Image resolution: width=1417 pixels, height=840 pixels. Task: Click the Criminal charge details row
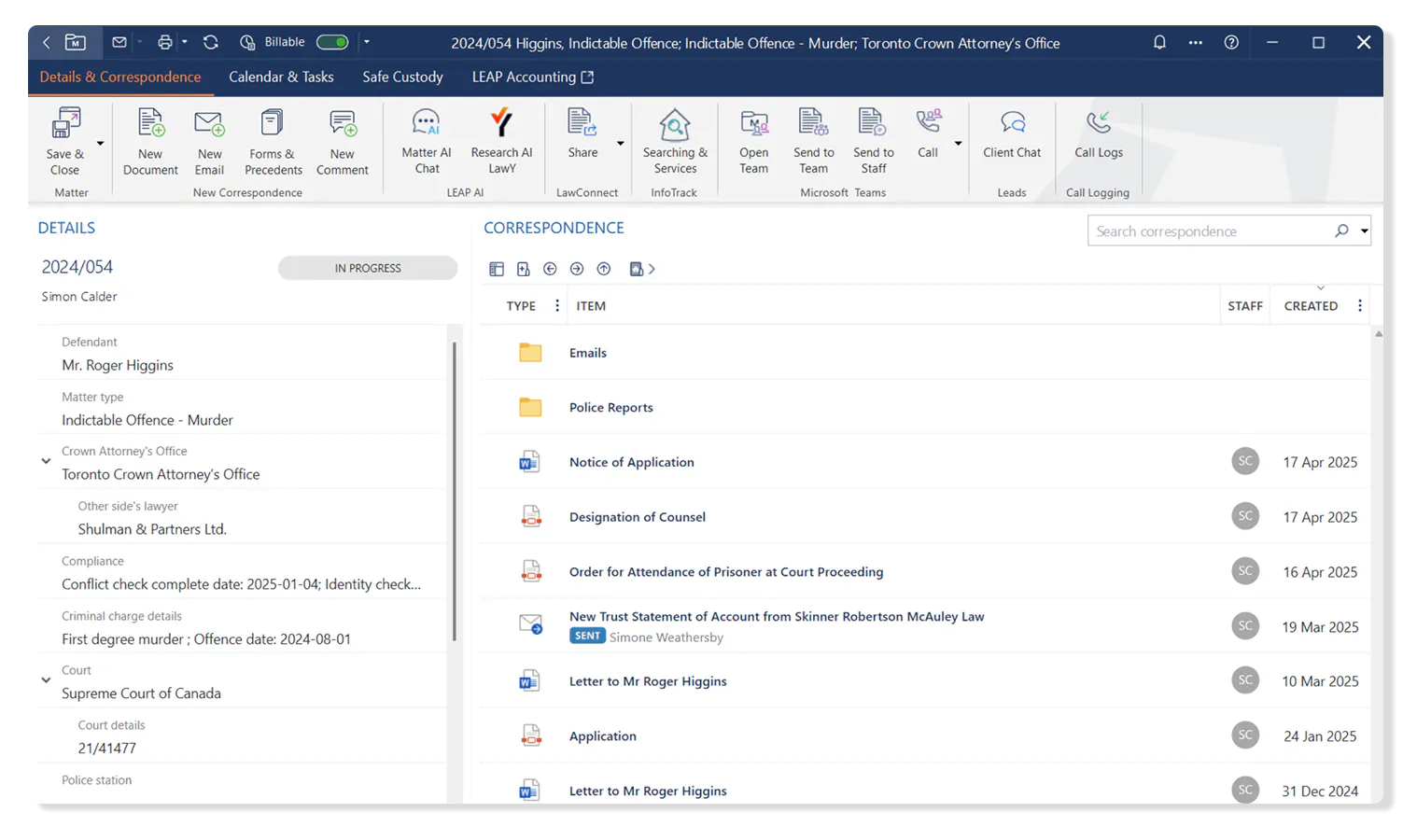[x=243, y=628]
